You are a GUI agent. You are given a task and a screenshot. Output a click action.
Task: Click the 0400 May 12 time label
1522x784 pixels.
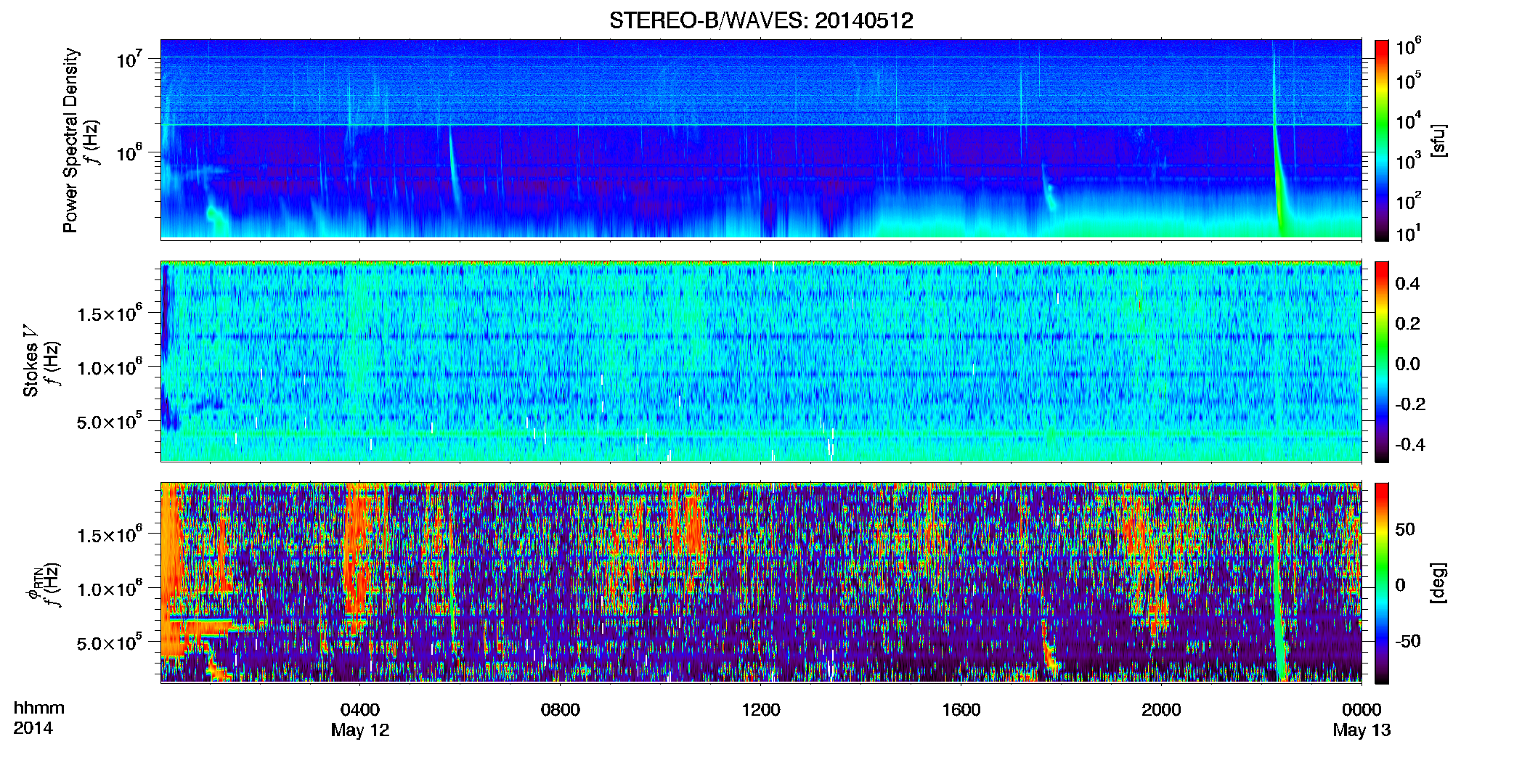point(360,719)
